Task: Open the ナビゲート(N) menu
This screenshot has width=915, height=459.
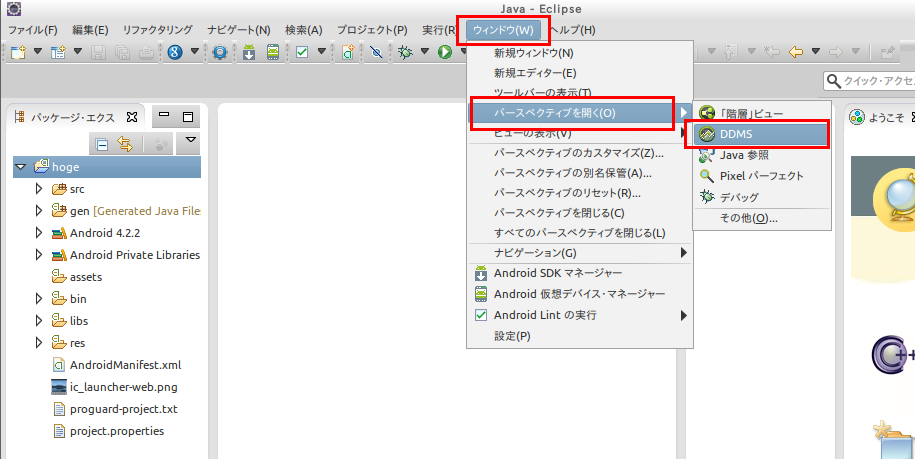Action: click(239, 30)
